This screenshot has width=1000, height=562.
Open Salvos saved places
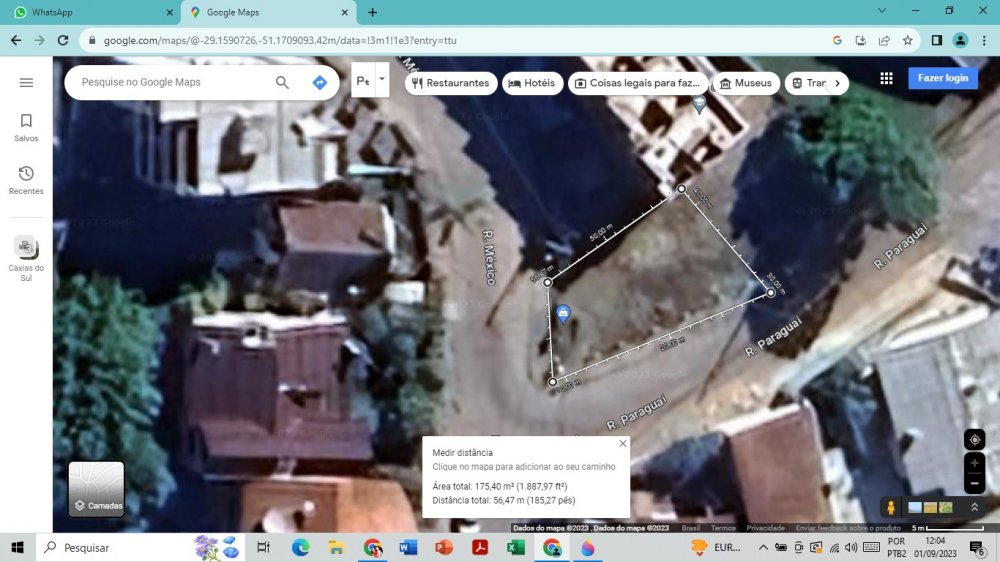[26, 127]
